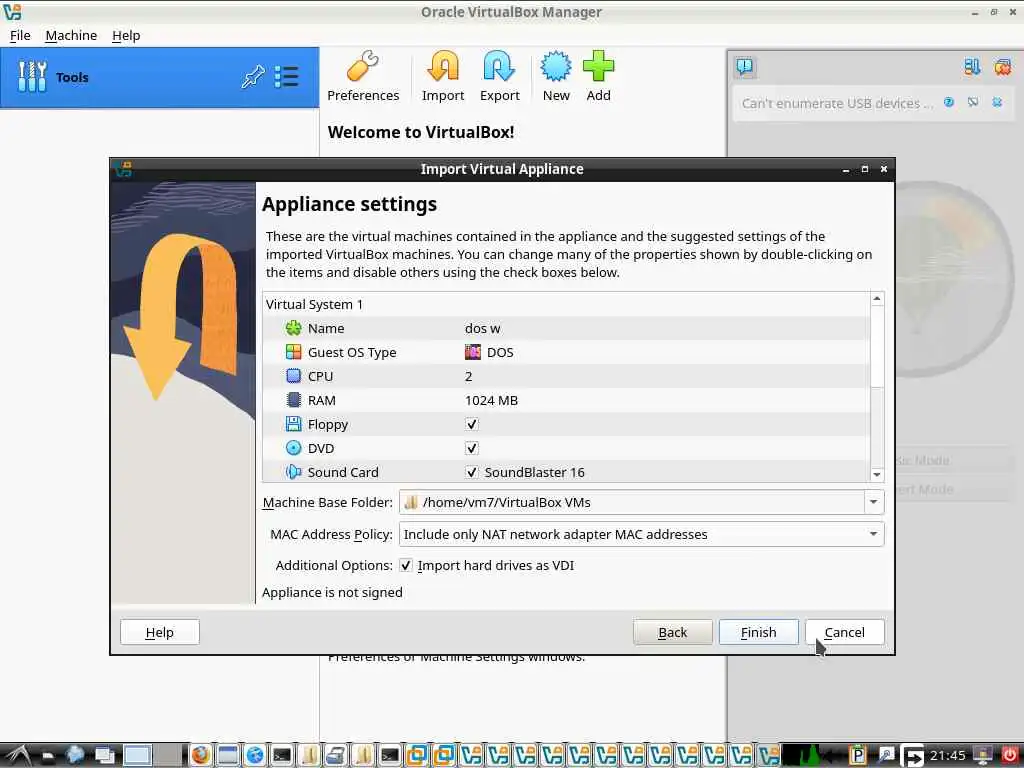Select the Guest OS Type label

(x=352, y=352)
